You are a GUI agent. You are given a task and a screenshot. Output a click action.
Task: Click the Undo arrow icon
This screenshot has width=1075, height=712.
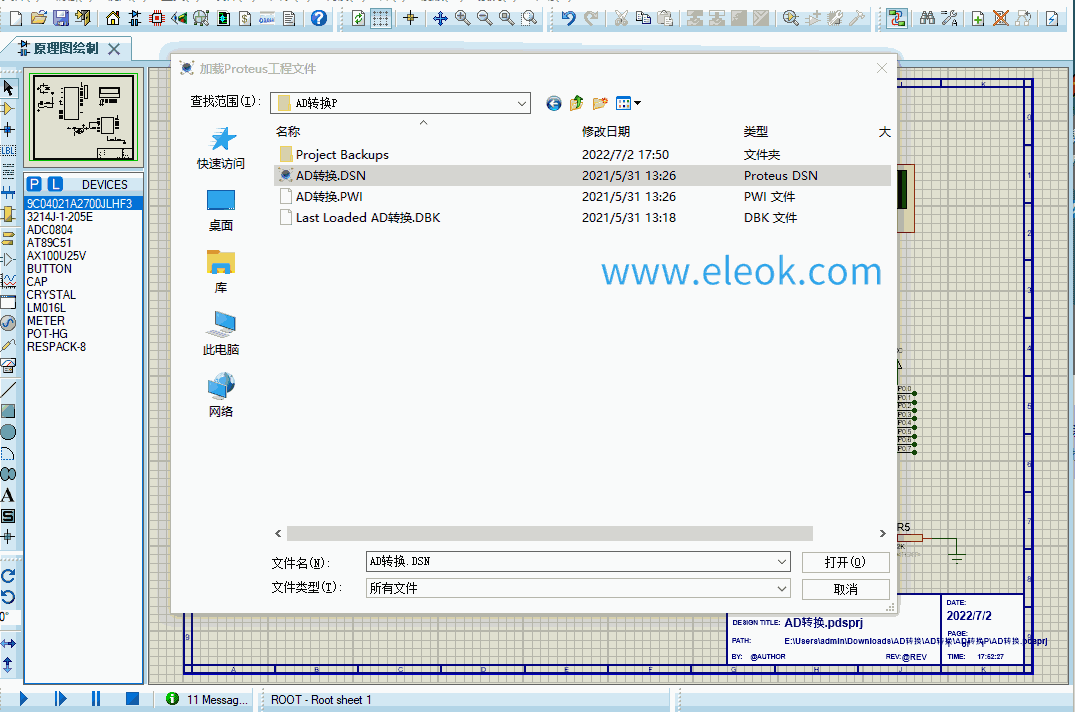568,19
